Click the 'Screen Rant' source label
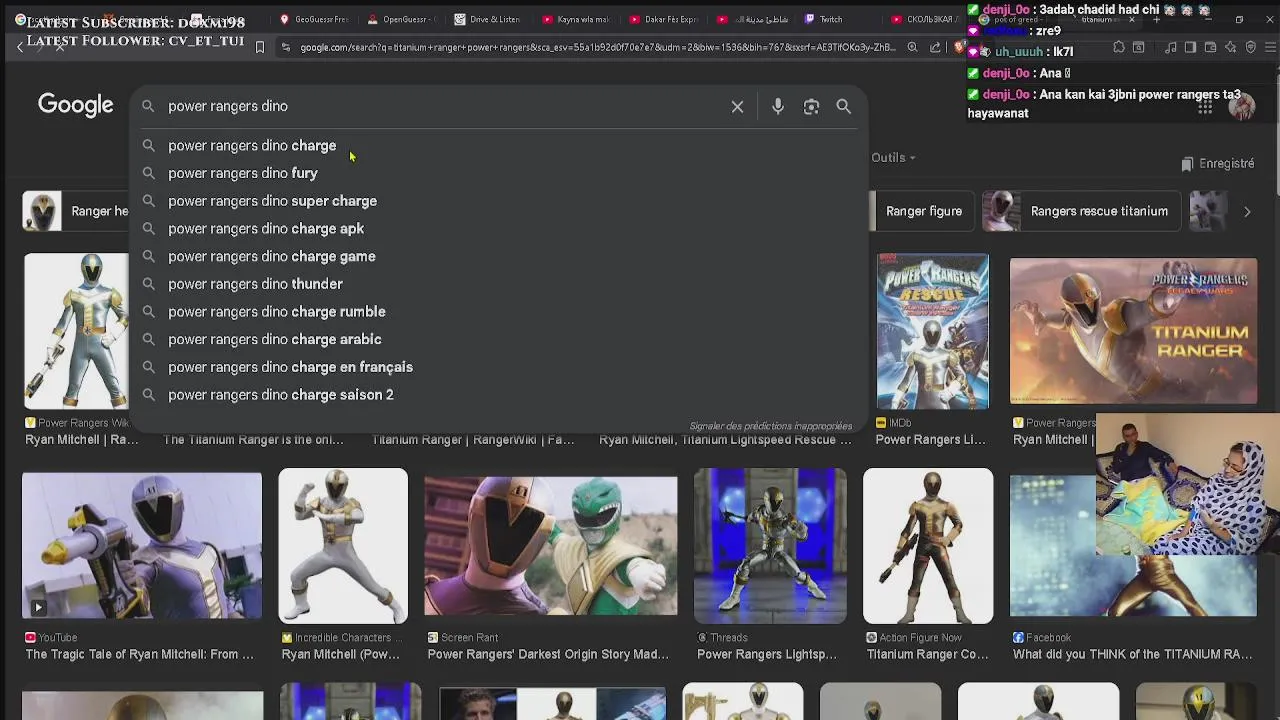 pos(469,638)
